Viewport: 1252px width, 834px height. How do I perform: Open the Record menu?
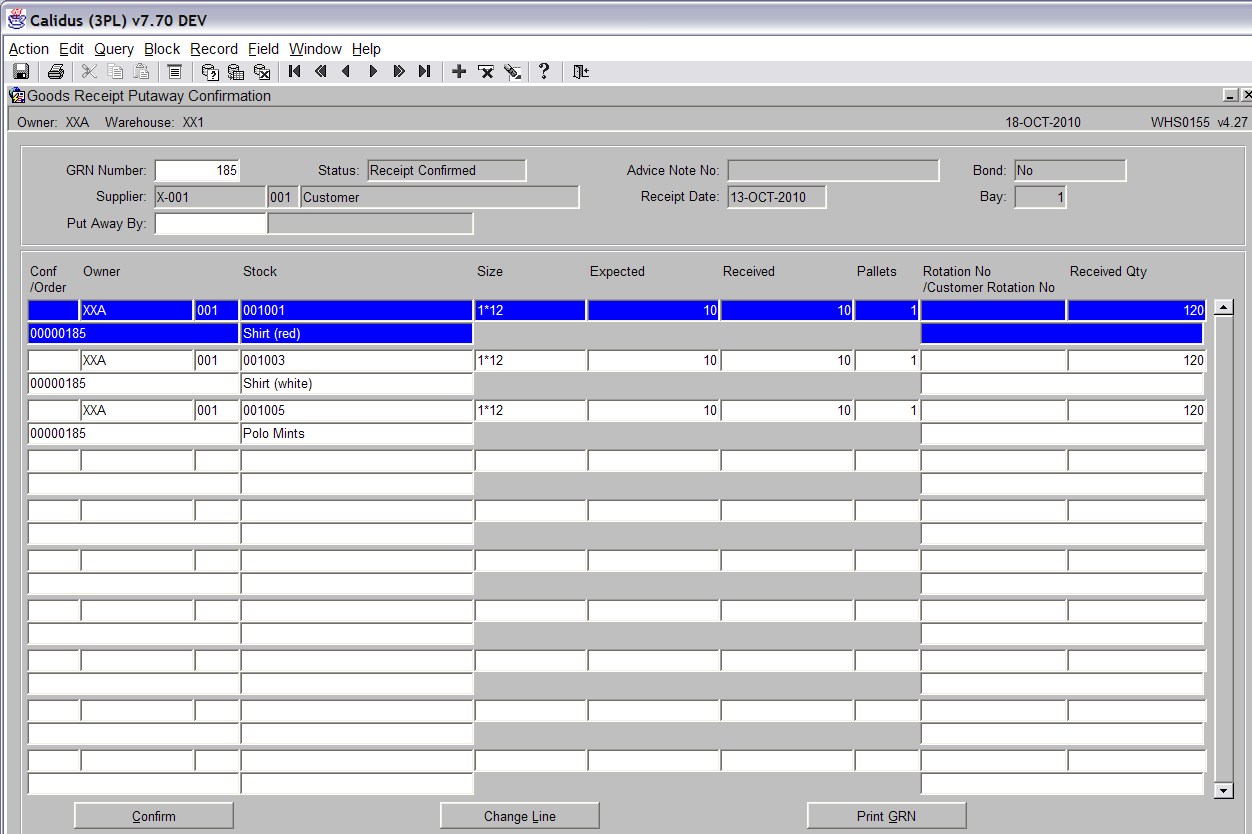tap(214, 48)
